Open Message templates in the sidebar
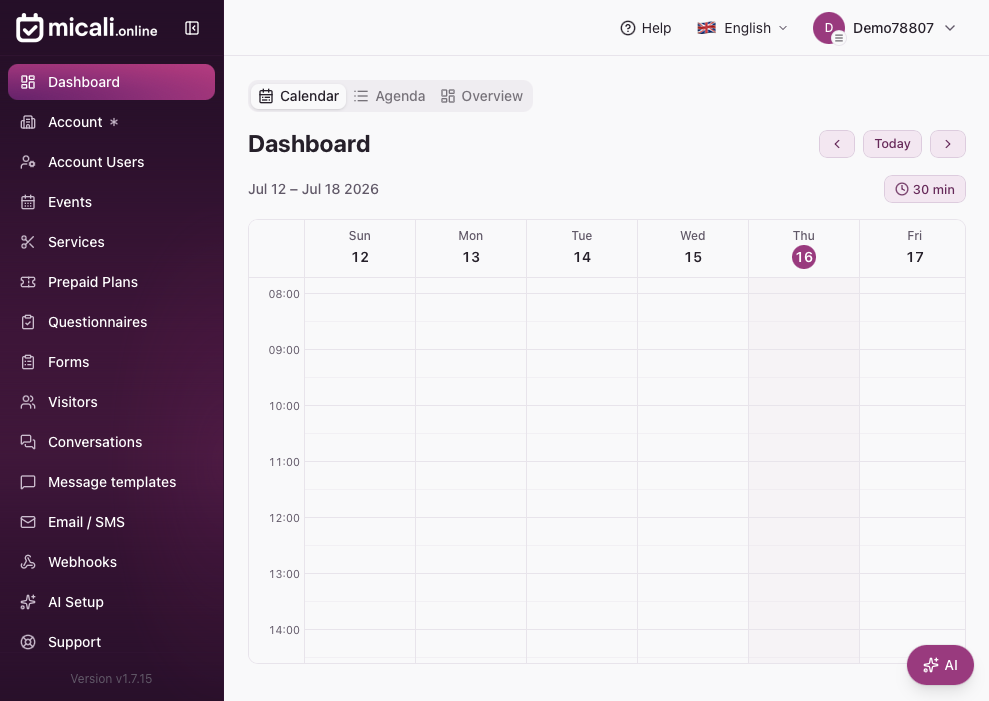 [x=112, y=482]
